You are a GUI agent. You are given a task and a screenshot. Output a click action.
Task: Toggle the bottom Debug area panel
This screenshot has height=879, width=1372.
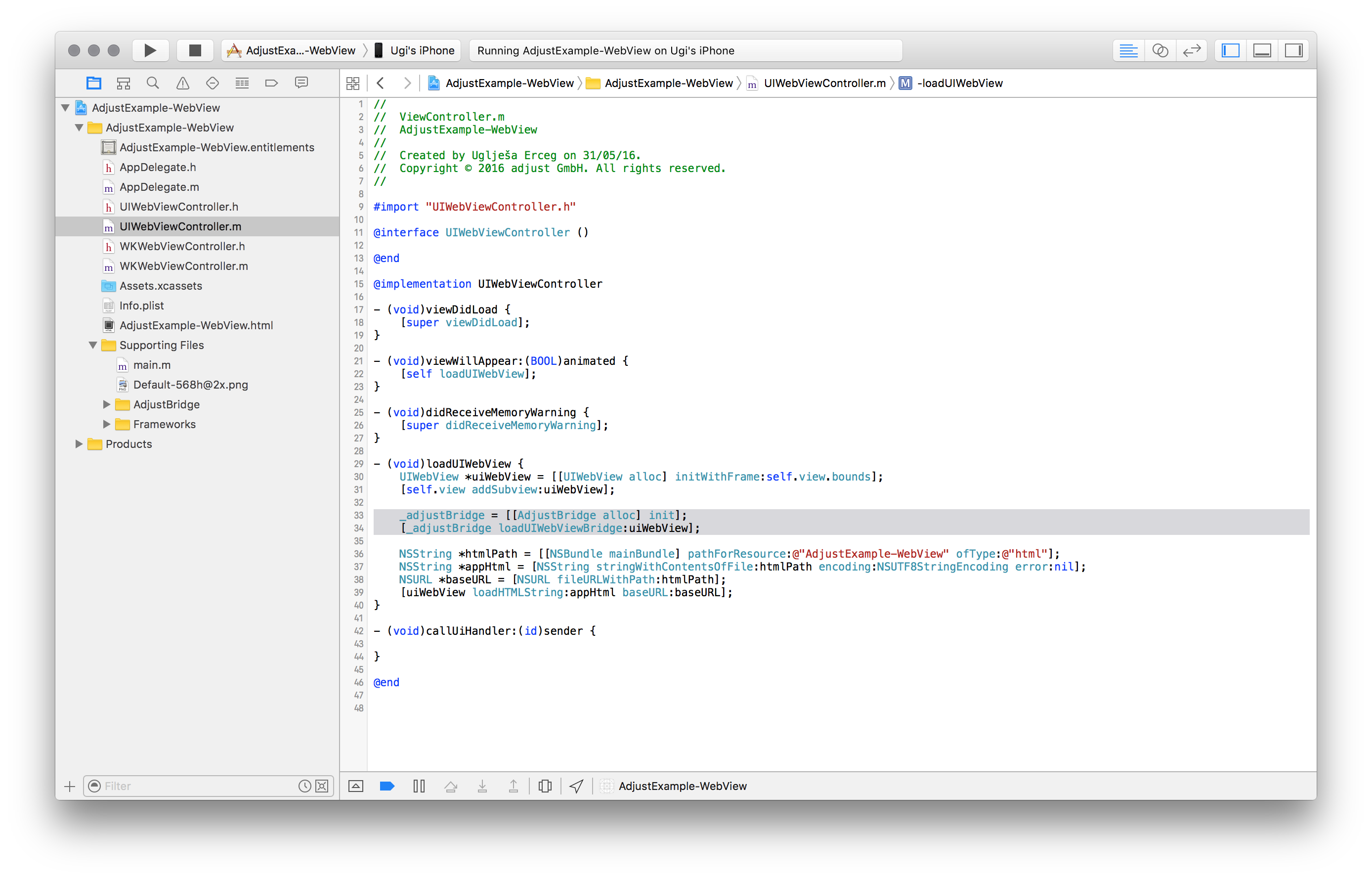[x=1262, y=50]
